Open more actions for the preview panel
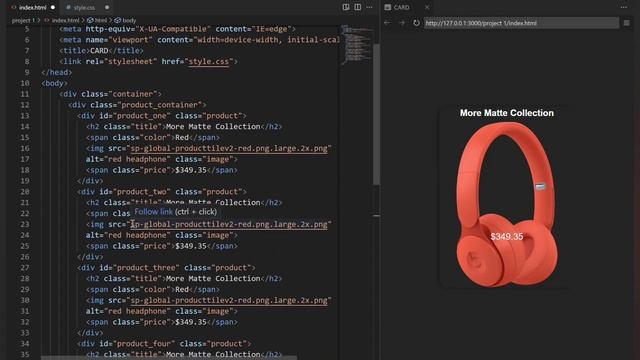The width and height of the screenshot is (640, 360). coord(624,7)
